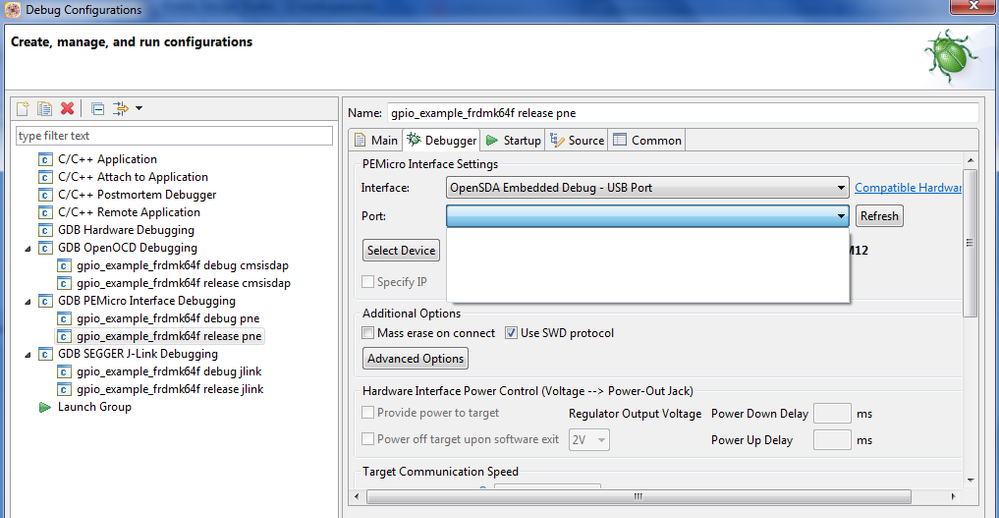Click the Select Device button
This screenshot has width=999, height=518.
point(401,250)
